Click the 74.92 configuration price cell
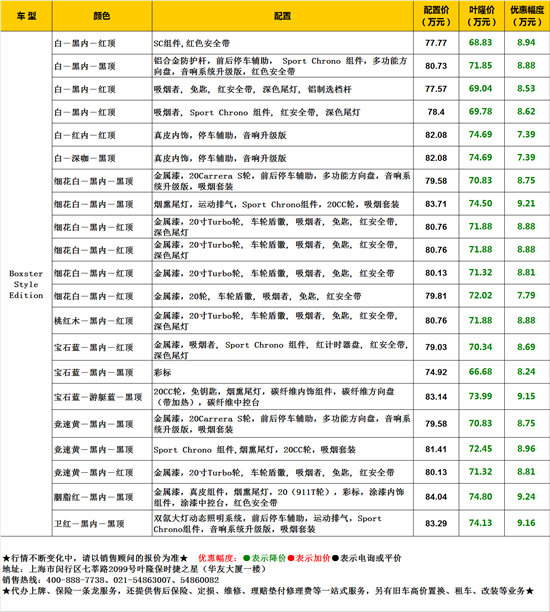Screen dimensions: 550x612 (x=436, y=372)
